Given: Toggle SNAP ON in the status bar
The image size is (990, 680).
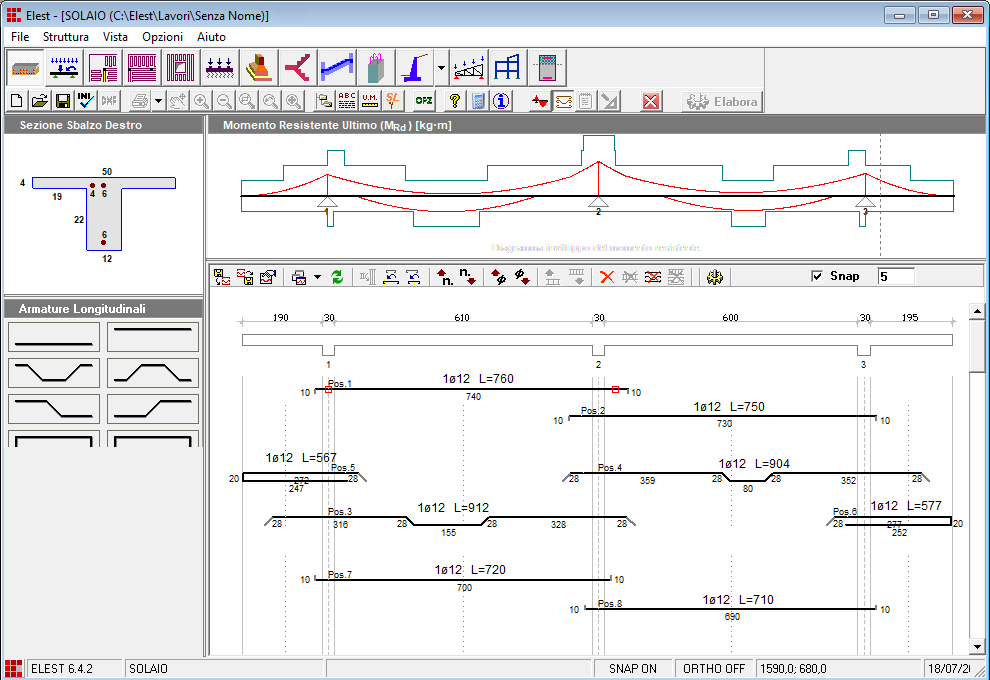Looking at the screenshot, I should [x=633, y=668].
